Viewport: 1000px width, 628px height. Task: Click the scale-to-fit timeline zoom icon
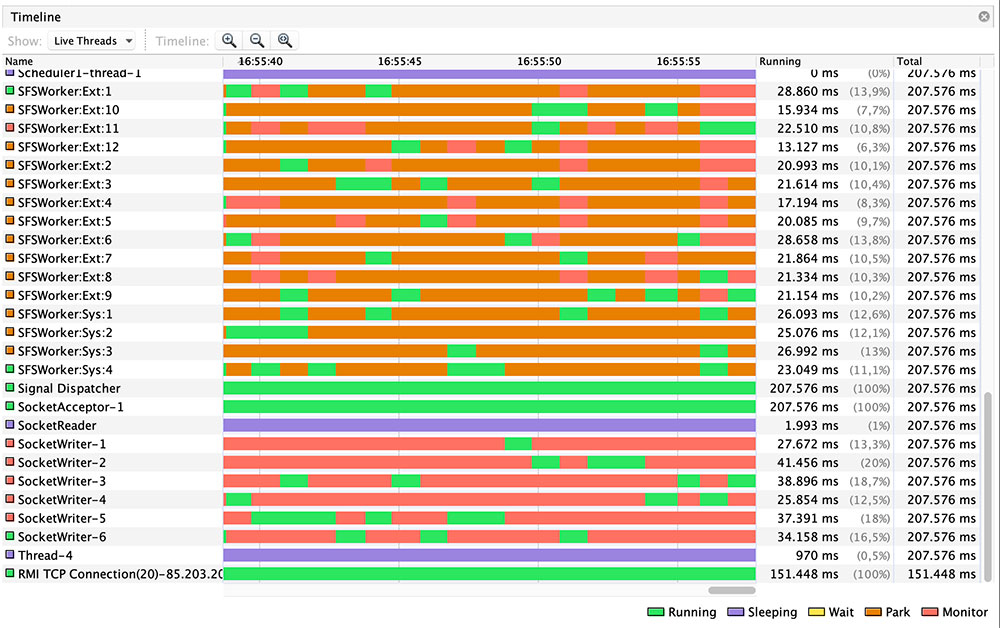pyautogui.click(x=285, y=41)
